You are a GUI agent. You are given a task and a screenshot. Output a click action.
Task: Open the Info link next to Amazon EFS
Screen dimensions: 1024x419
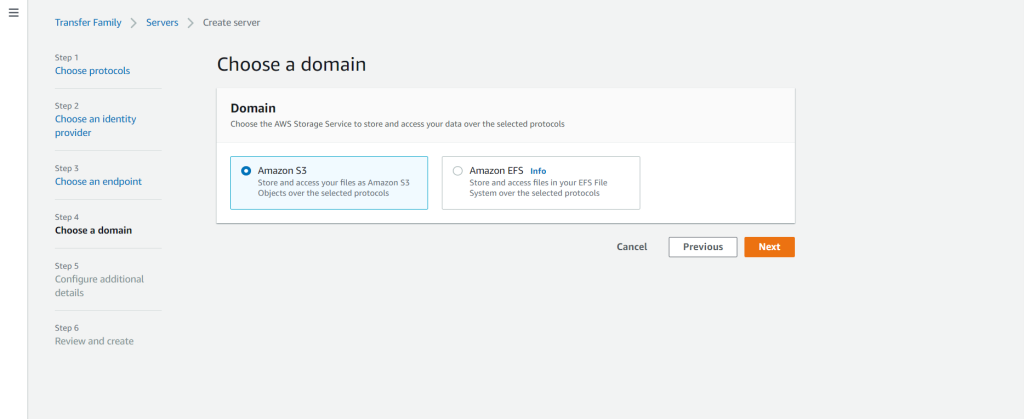[538, 171]
